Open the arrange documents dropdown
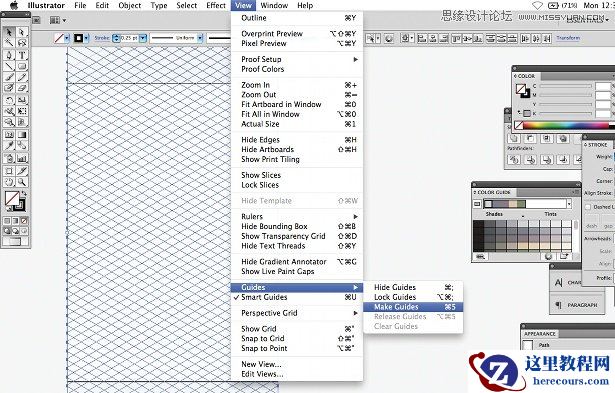 point(58,20)
